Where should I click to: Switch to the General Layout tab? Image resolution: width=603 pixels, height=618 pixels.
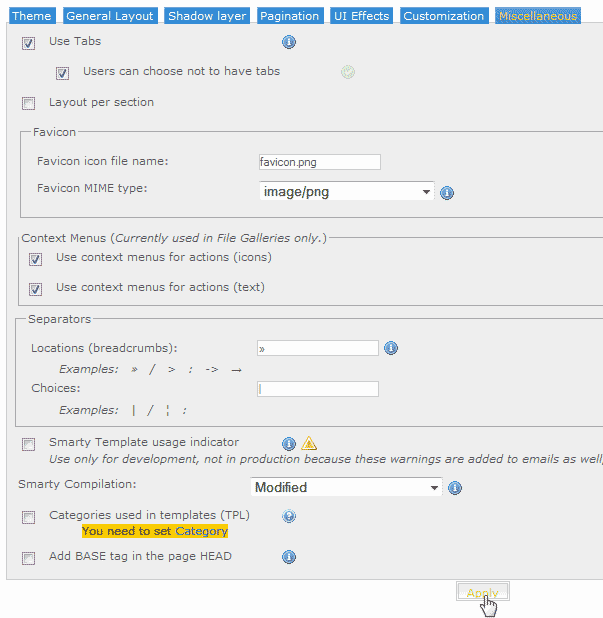click(x=110, y=16)
